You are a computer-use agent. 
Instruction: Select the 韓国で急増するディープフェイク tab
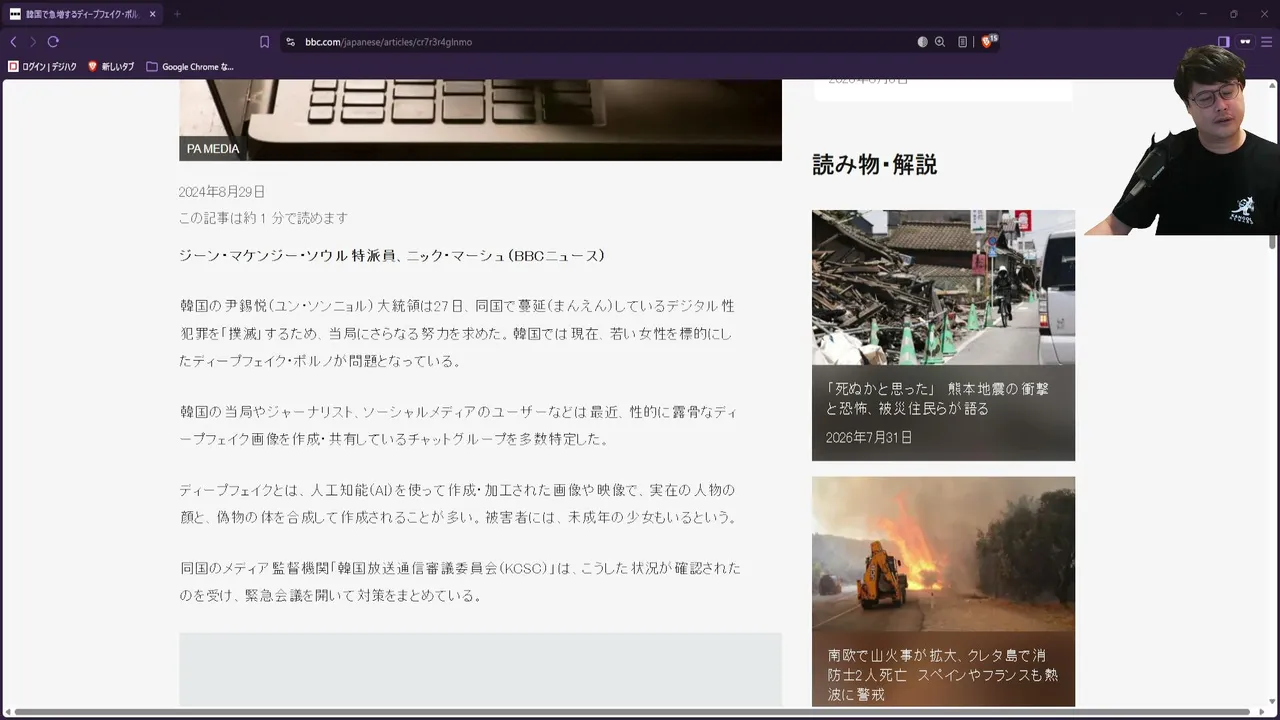84,14
